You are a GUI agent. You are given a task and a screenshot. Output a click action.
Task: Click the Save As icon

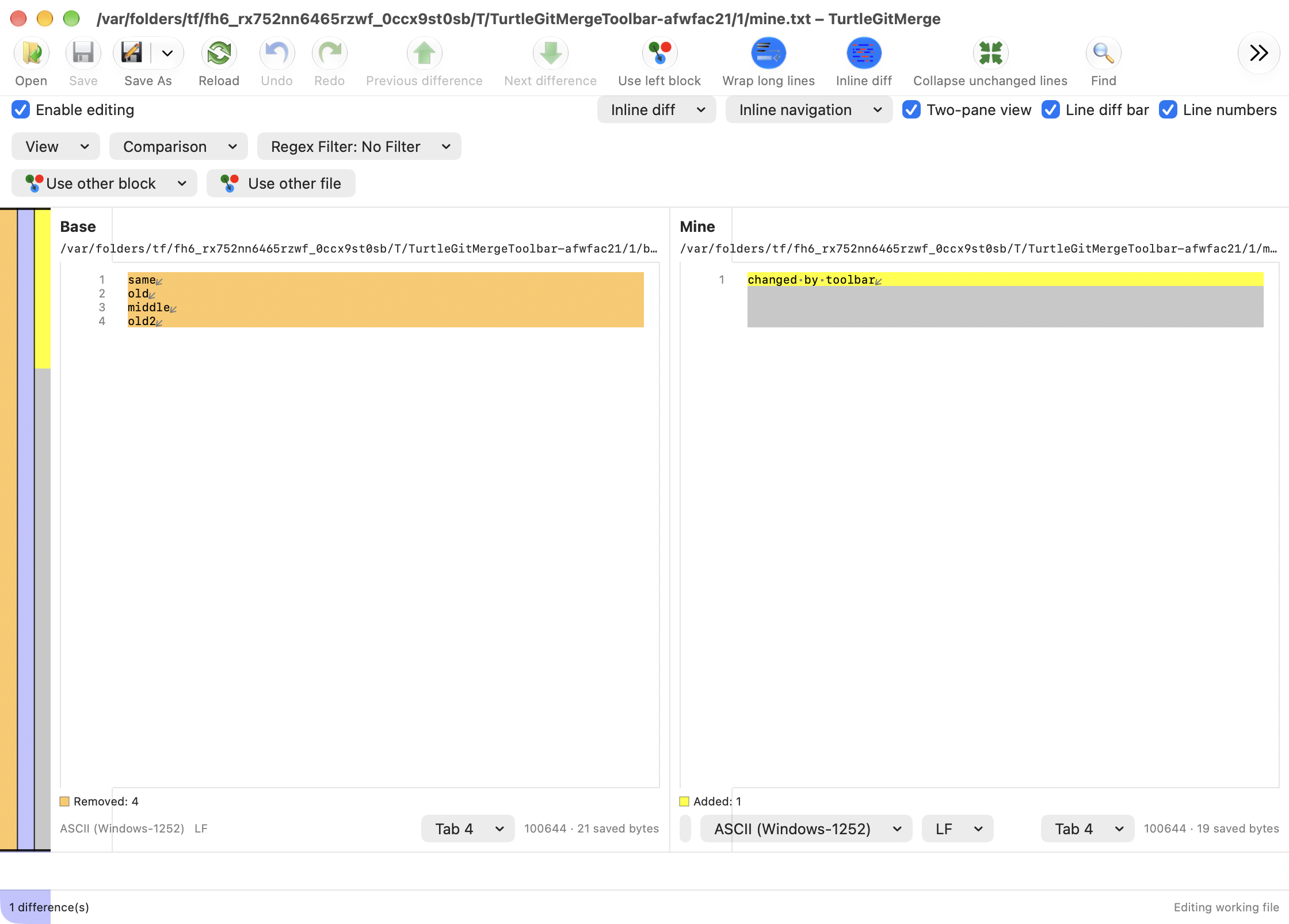pyautogui.click(x=132, y=54)
